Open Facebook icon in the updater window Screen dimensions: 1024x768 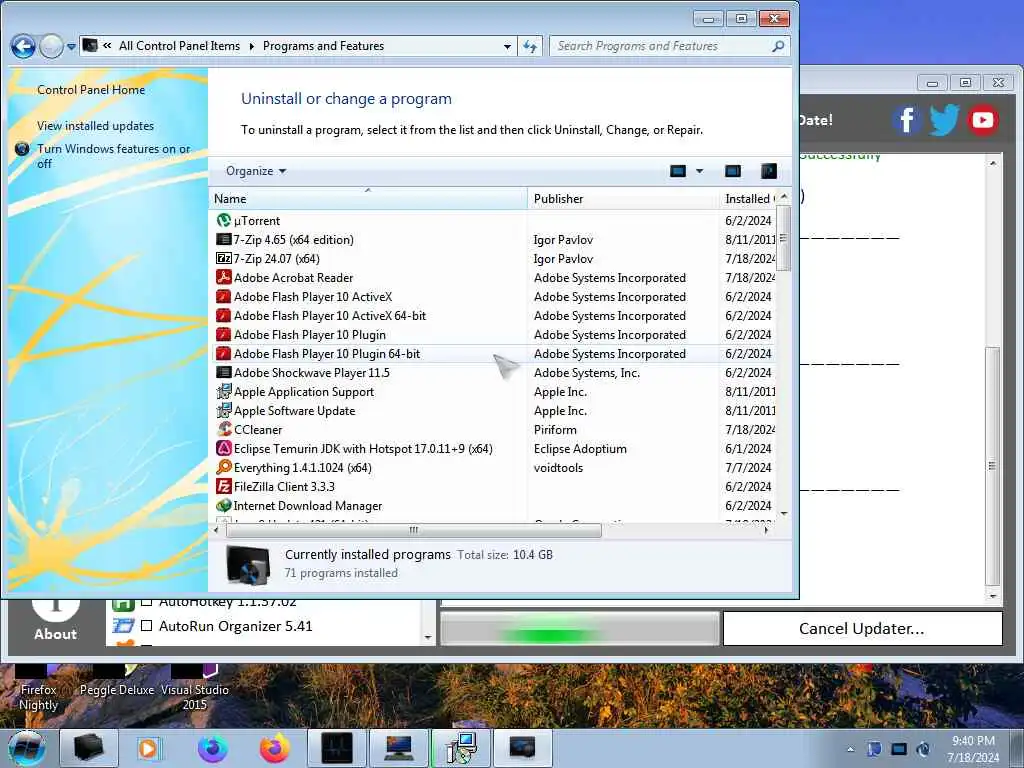pos(906,120)
